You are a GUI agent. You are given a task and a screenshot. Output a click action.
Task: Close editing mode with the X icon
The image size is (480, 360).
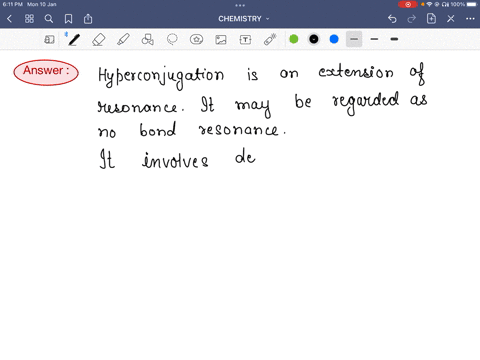point(451,19)
